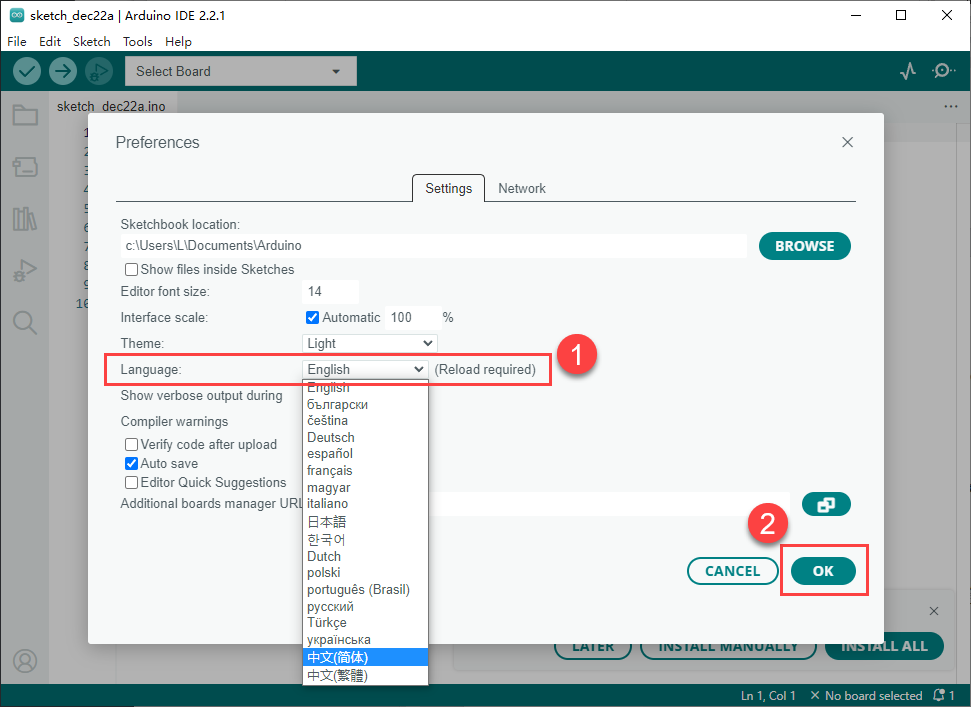Click the Search magnifier sidebar icon

[x=25, y=322]
